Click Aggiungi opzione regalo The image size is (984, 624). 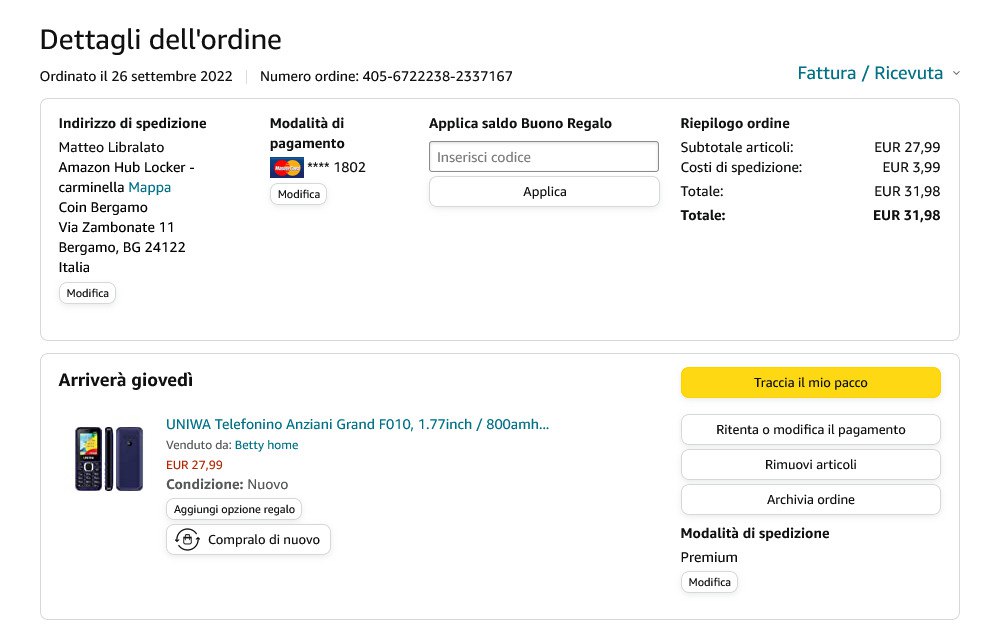[x=234, y=509]
